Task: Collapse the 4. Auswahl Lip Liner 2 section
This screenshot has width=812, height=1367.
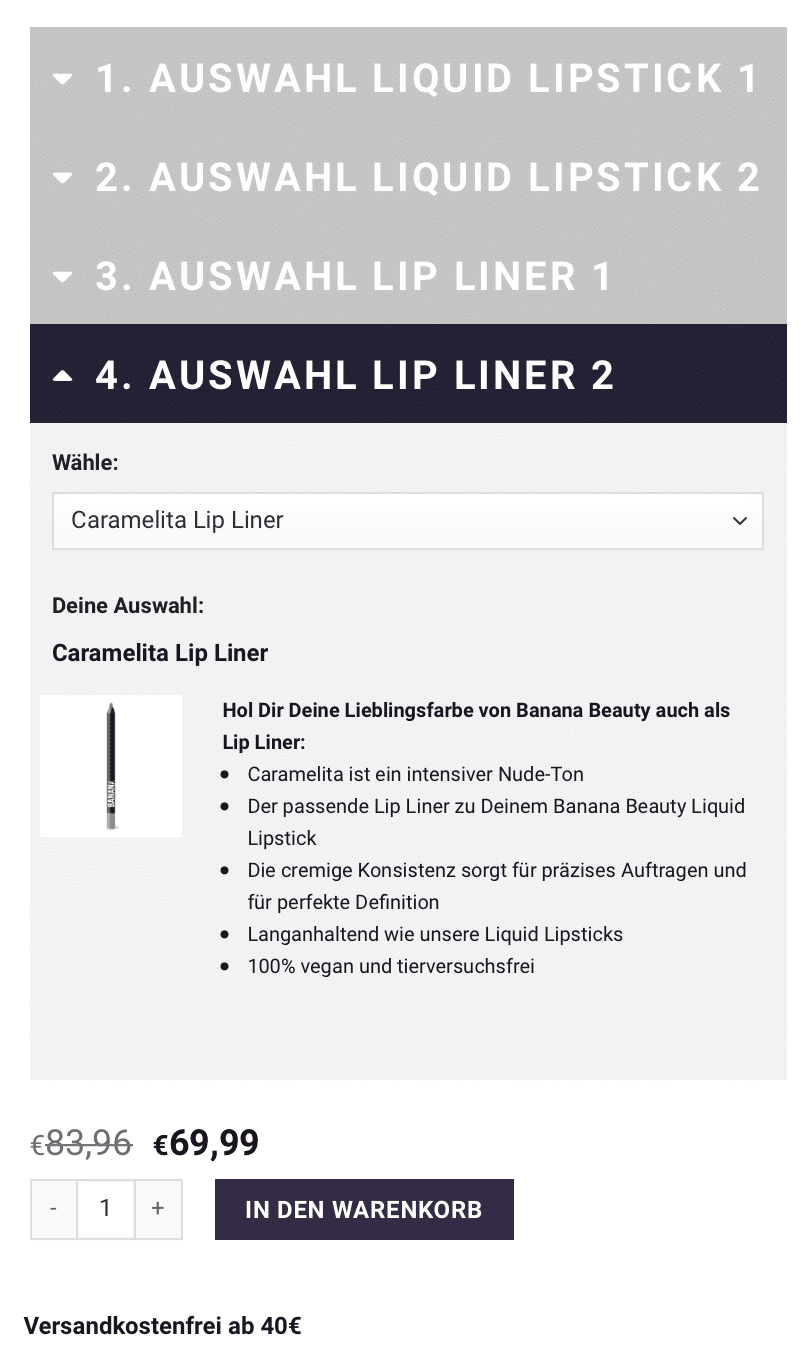Action: tap(408, 374)
